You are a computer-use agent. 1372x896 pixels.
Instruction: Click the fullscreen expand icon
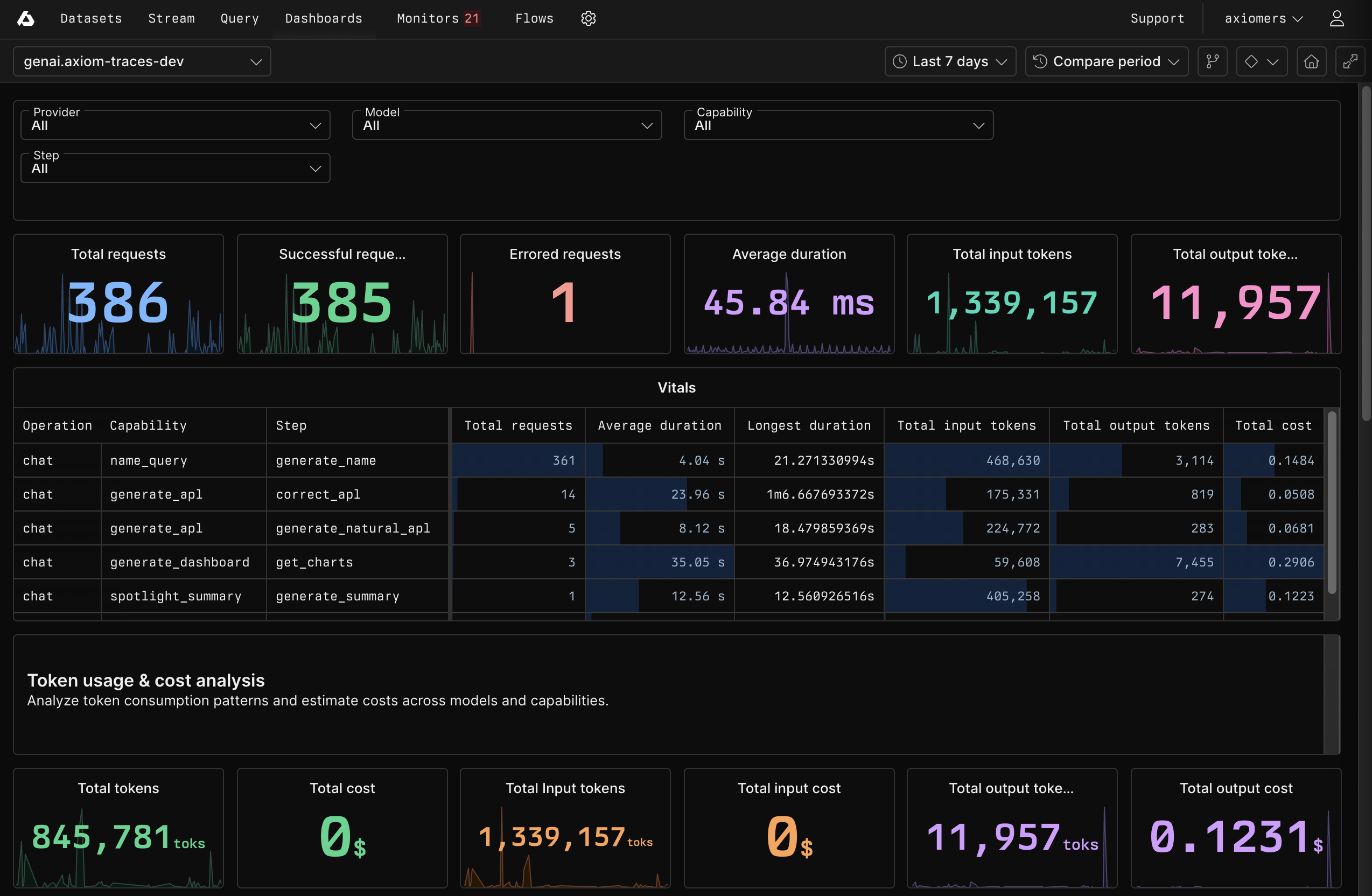pyautogui.click(x=1349, y=61)
